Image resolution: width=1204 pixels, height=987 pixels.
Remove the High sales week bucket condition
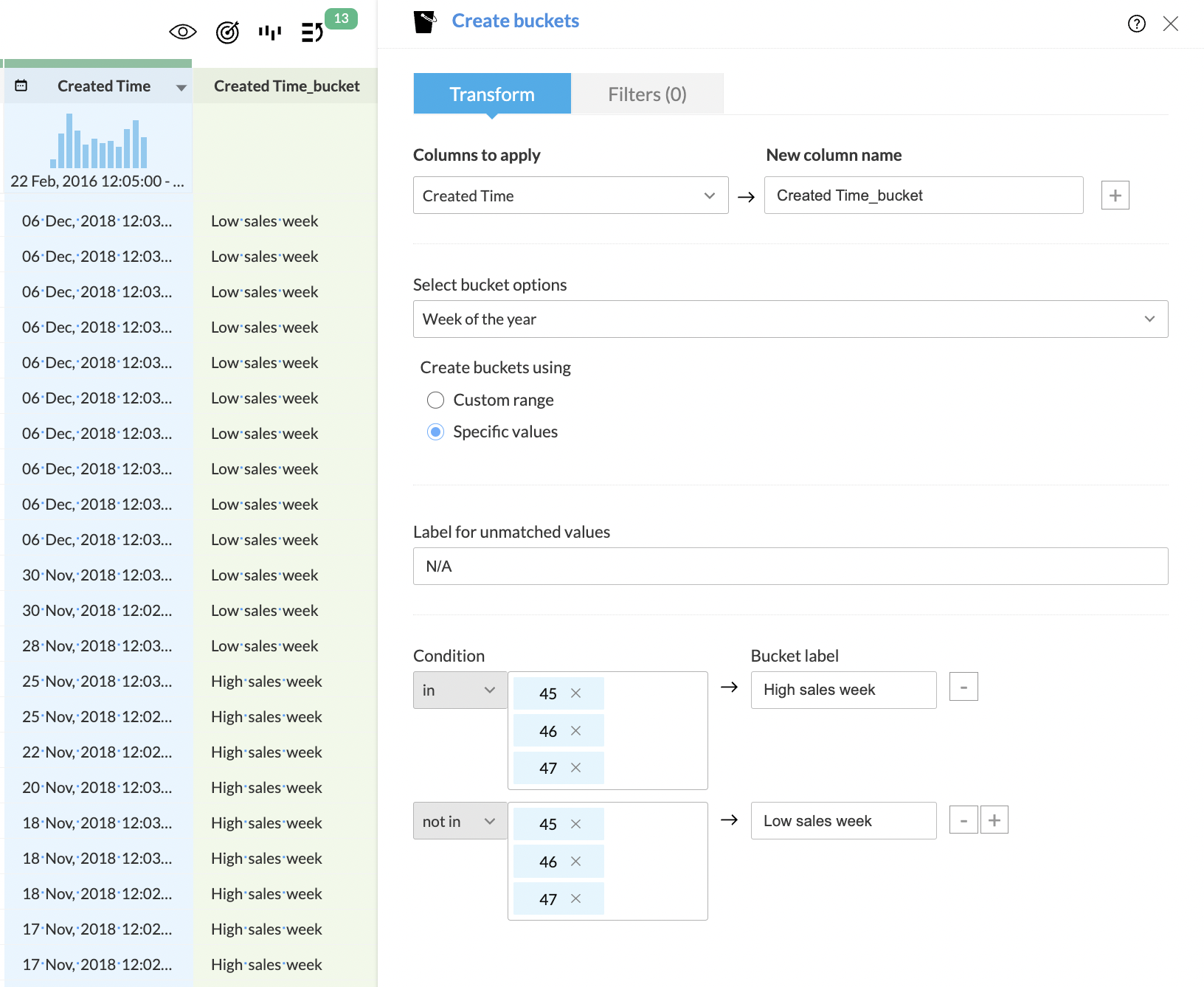click(963, 687)
